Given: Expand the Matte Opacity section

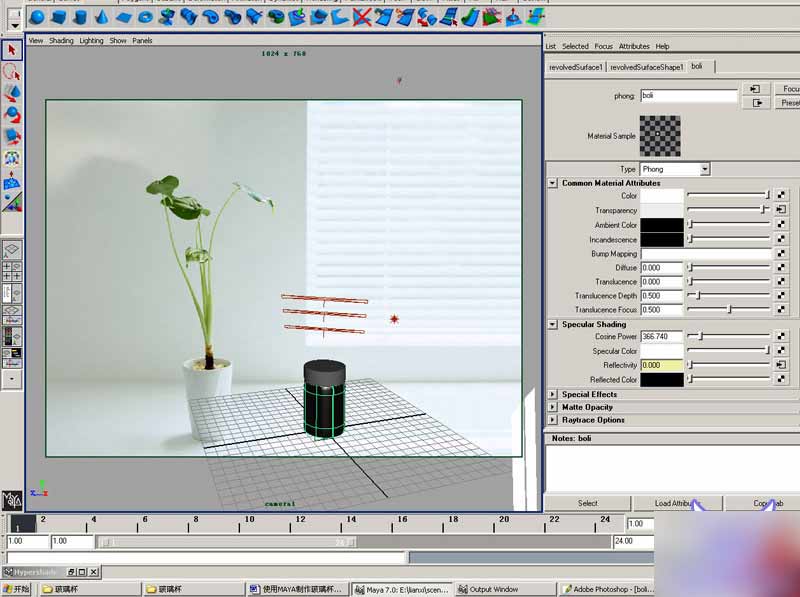Looking at the screenshot, I should click(x=553, y=407).
